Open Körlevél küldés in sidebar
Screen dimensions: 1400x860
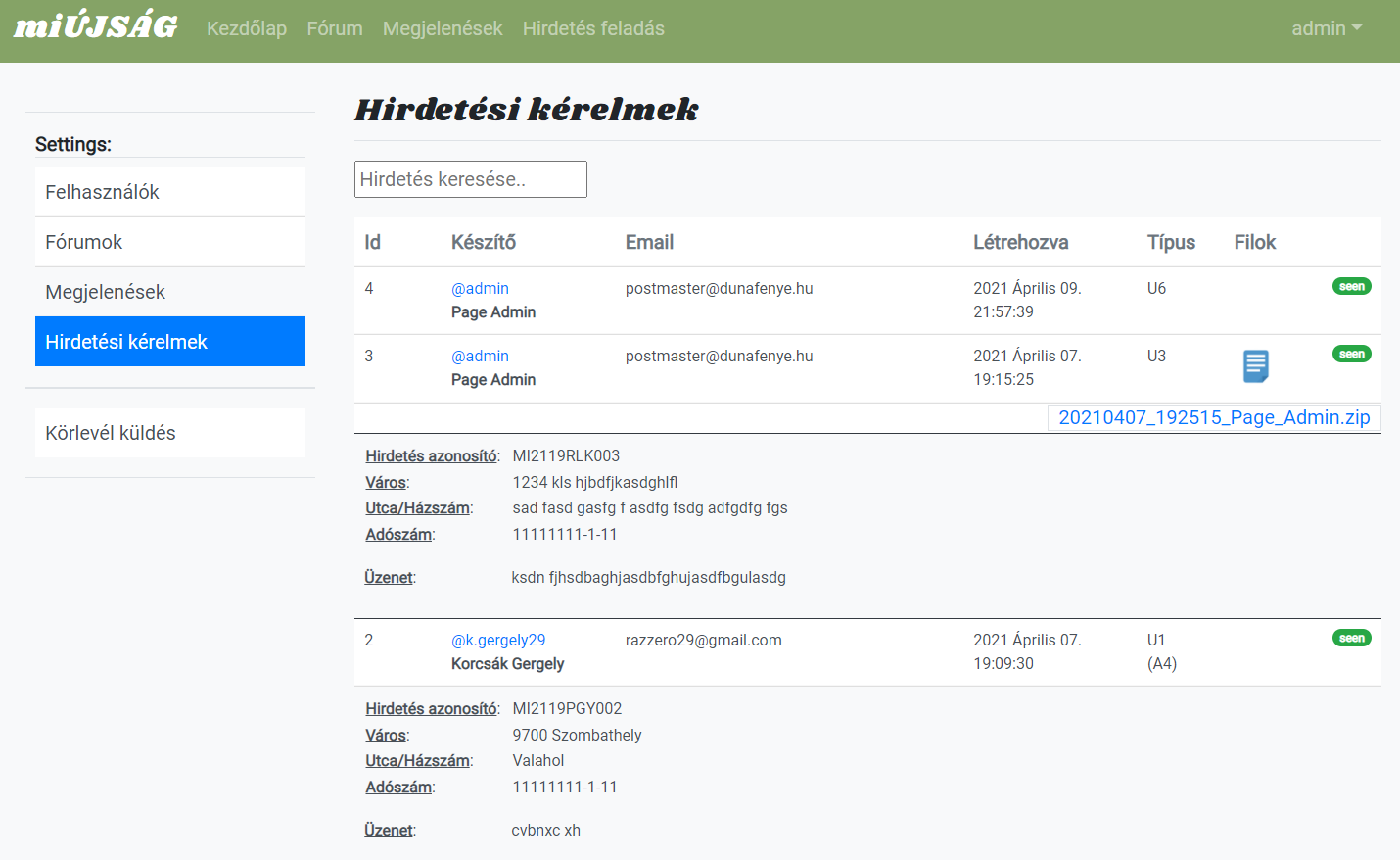(170, 433)
